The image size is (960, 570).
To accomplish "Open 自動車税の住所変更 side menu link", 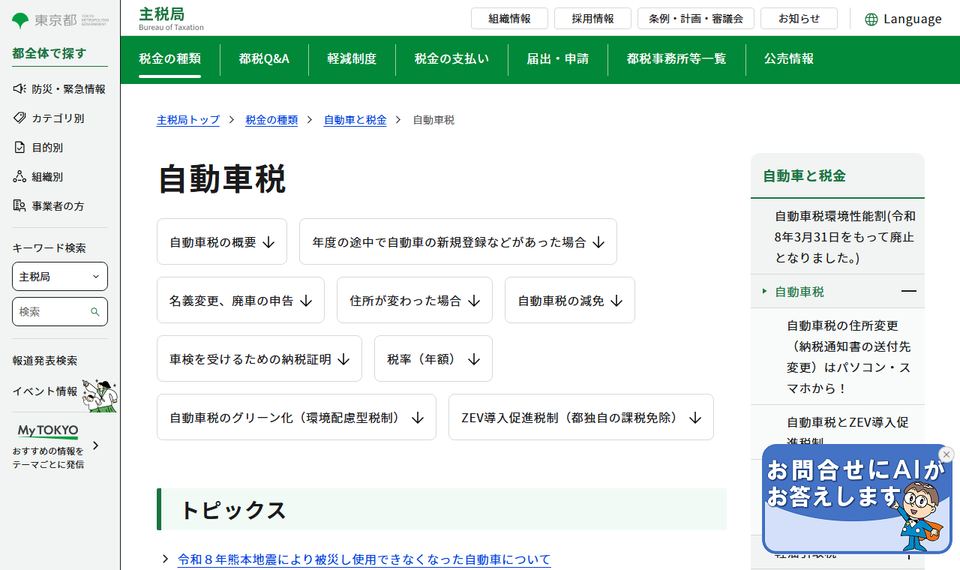I will pyautogui.click(x=849, y=357).
